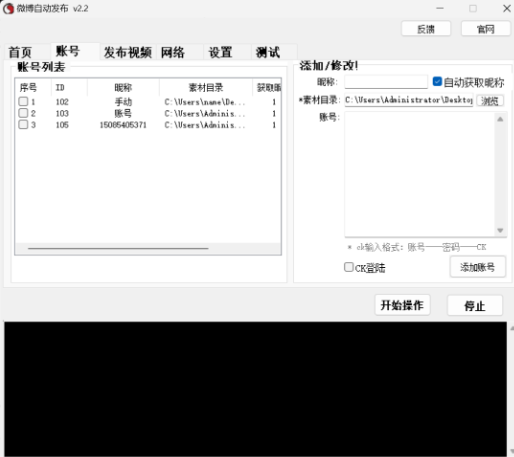514x457 pixels.
Task: Toggle the 自动获取昵称 checkbox
Action: (437, 82)
